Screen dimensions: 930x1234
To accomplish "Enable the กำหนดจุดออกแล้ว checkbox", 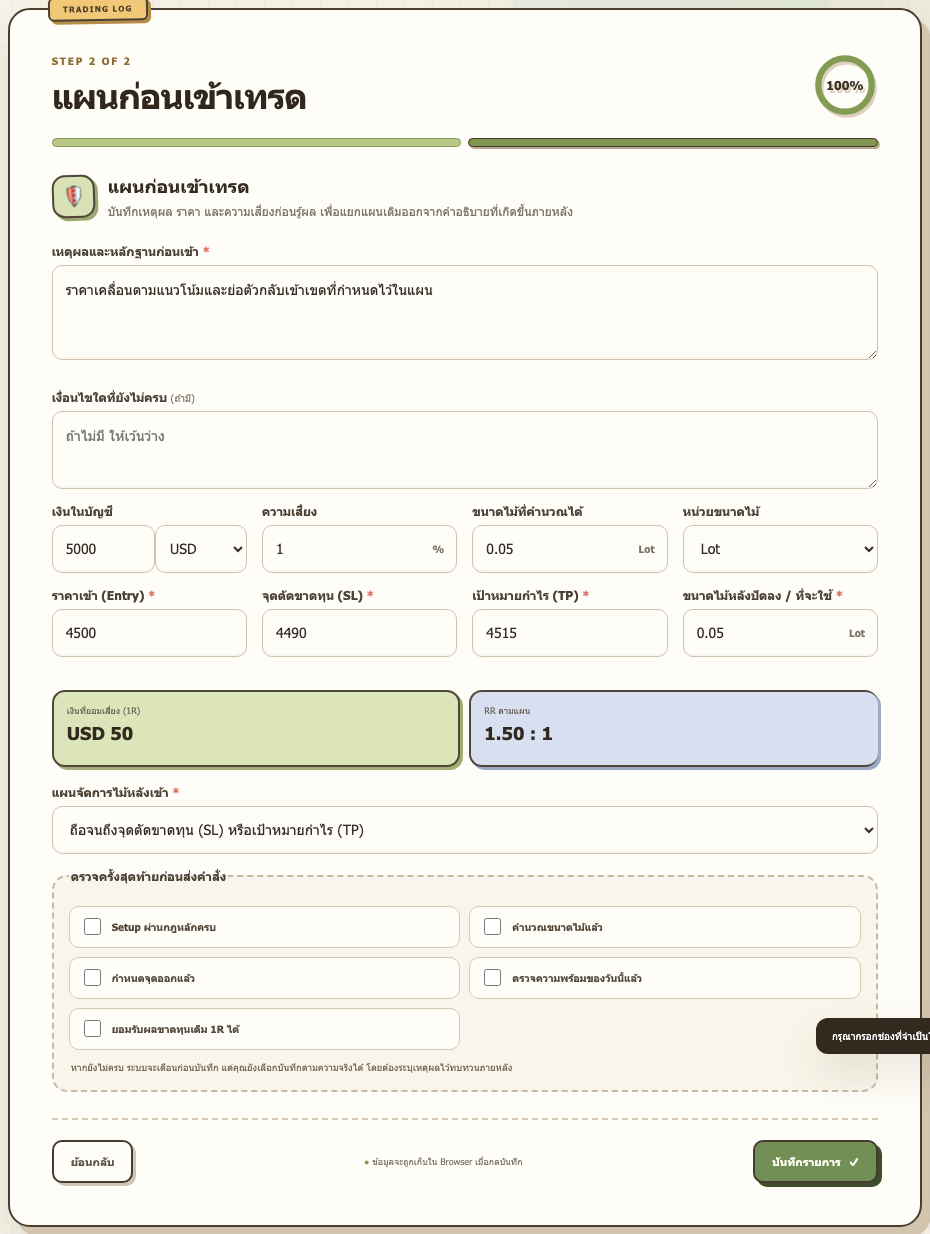I will 93,977.
